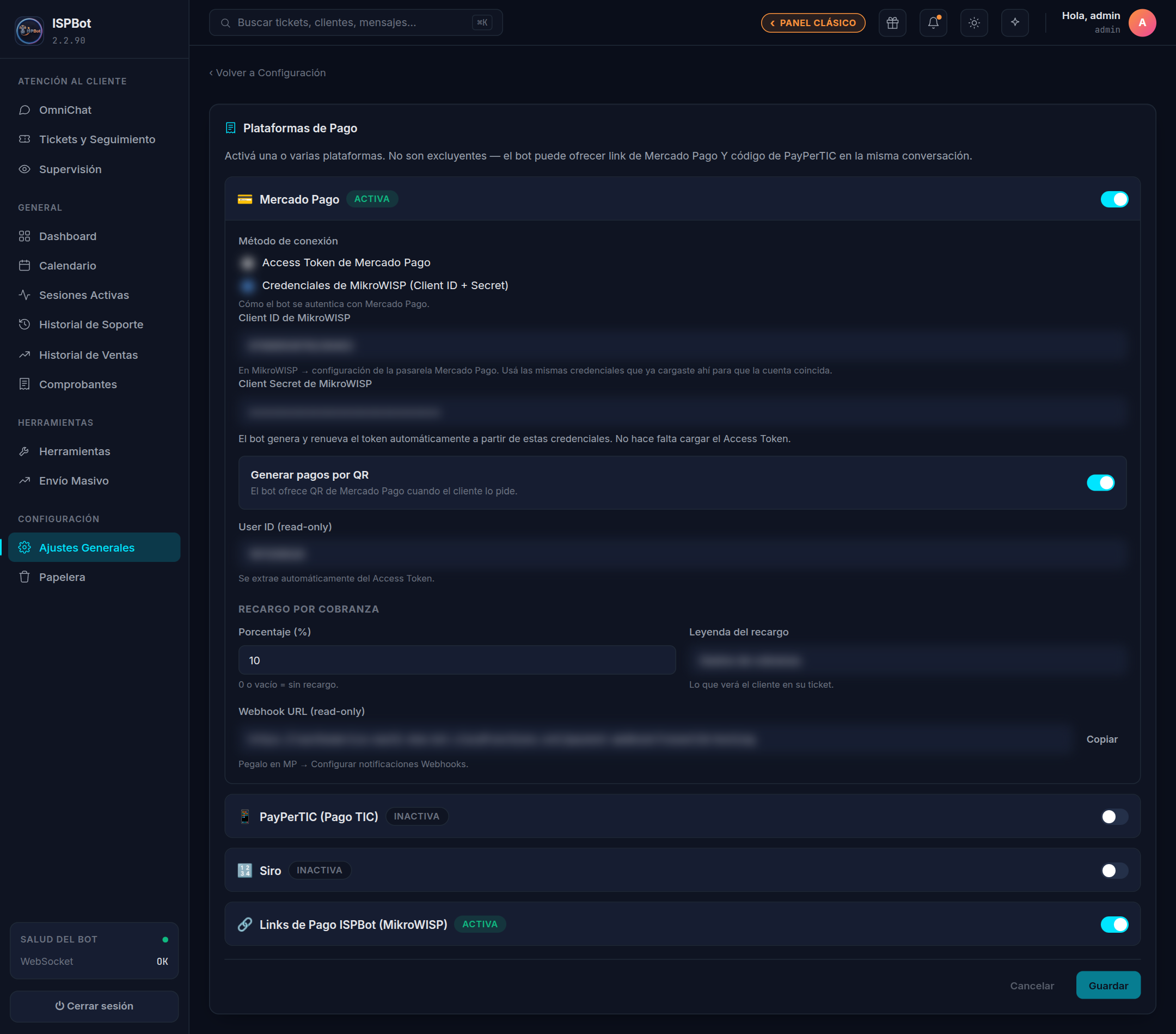Go to Tickets y Seguimiento
The width and height of the screenshot is (1176, 1034).
point(94,139)
